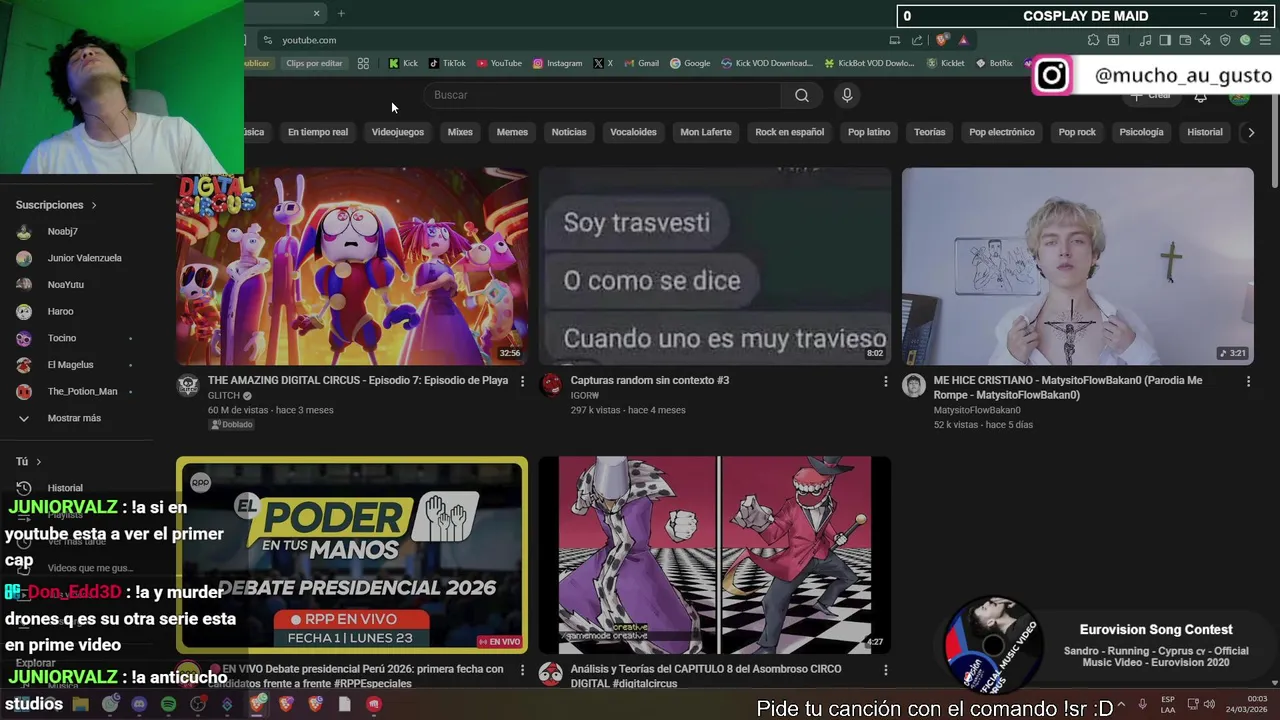
Task: Select the En tiempo real chip
Action: [318, 132]
